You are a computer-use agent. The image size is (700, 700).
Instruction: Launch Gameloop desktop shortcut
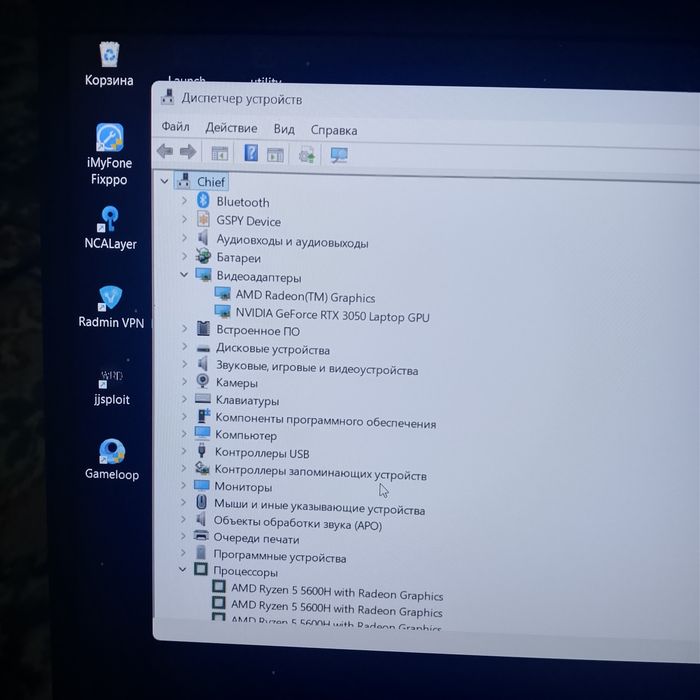[x=112, y=459]
